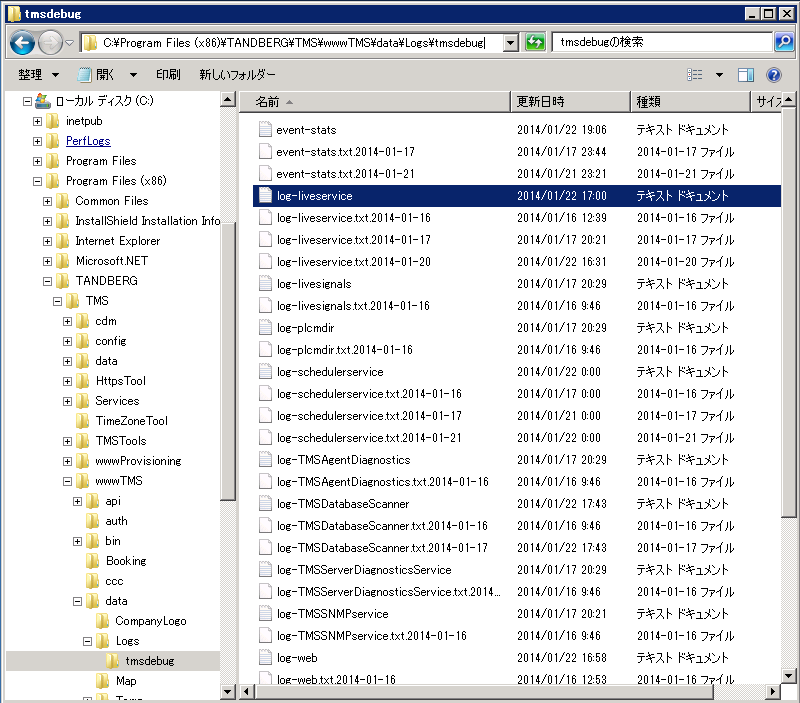The image size is (800, 703).
Task: Open the view options dropdown arrow
Action: coord(719,75)
